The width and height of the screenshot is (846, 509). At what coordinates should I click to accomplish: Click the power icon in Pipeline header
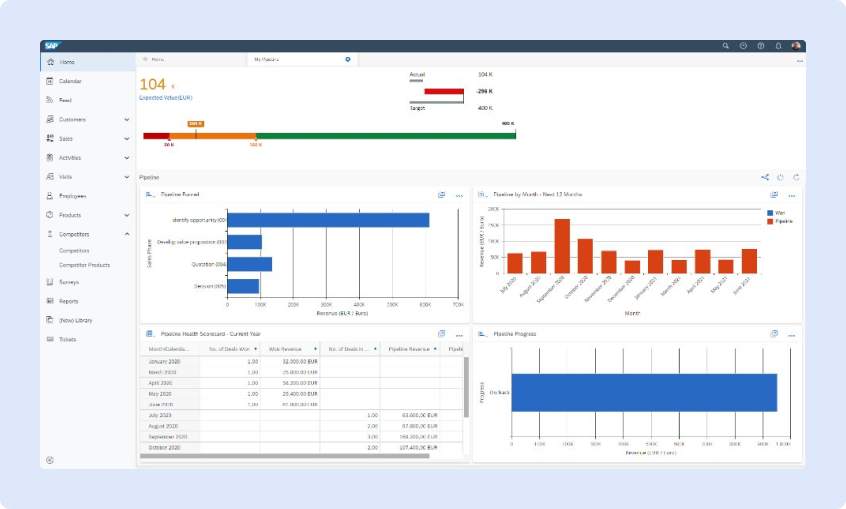tap(780, 177)
